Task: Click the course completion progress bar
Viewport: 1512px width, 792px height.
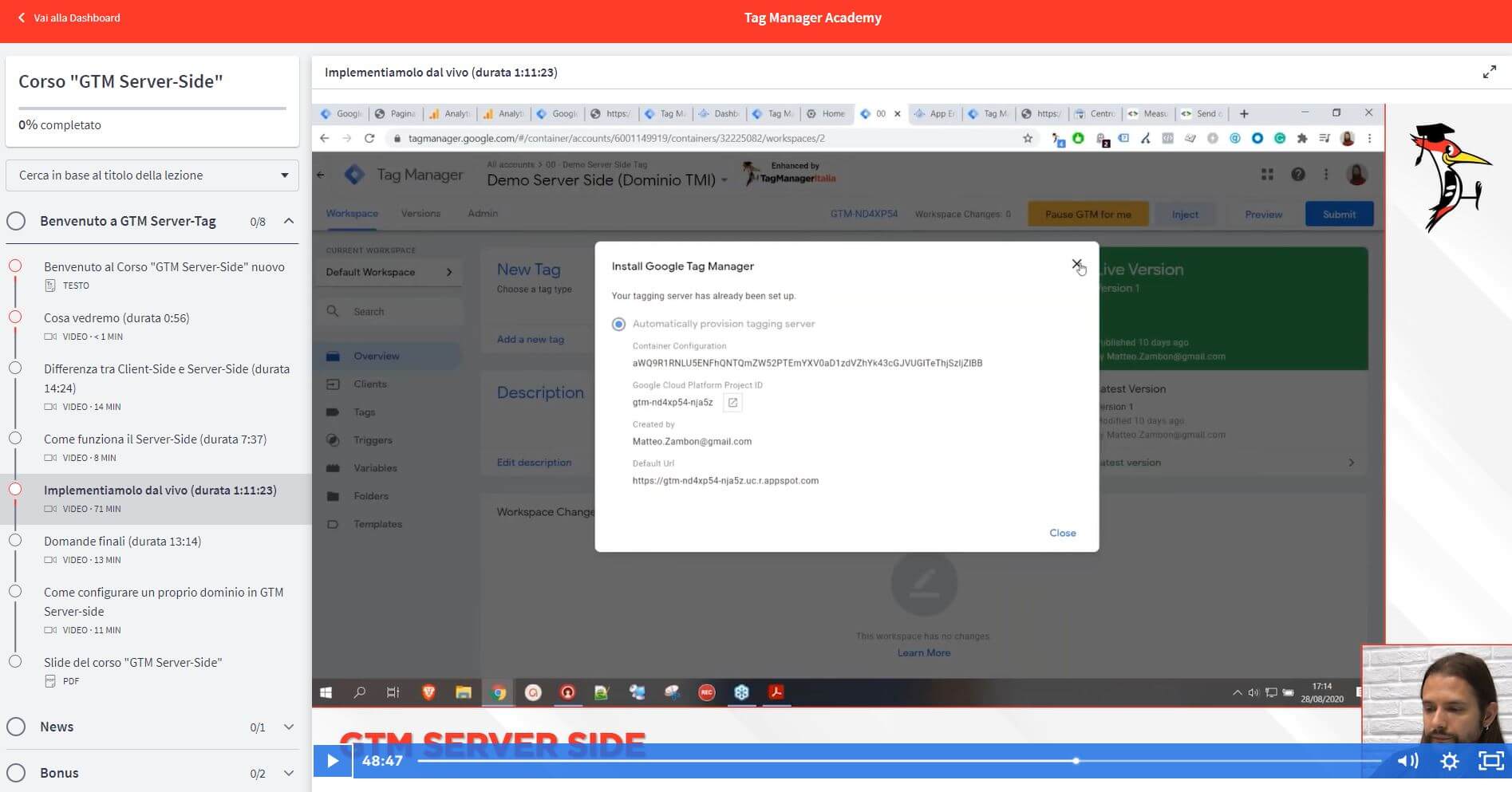Action: point(152,108)
